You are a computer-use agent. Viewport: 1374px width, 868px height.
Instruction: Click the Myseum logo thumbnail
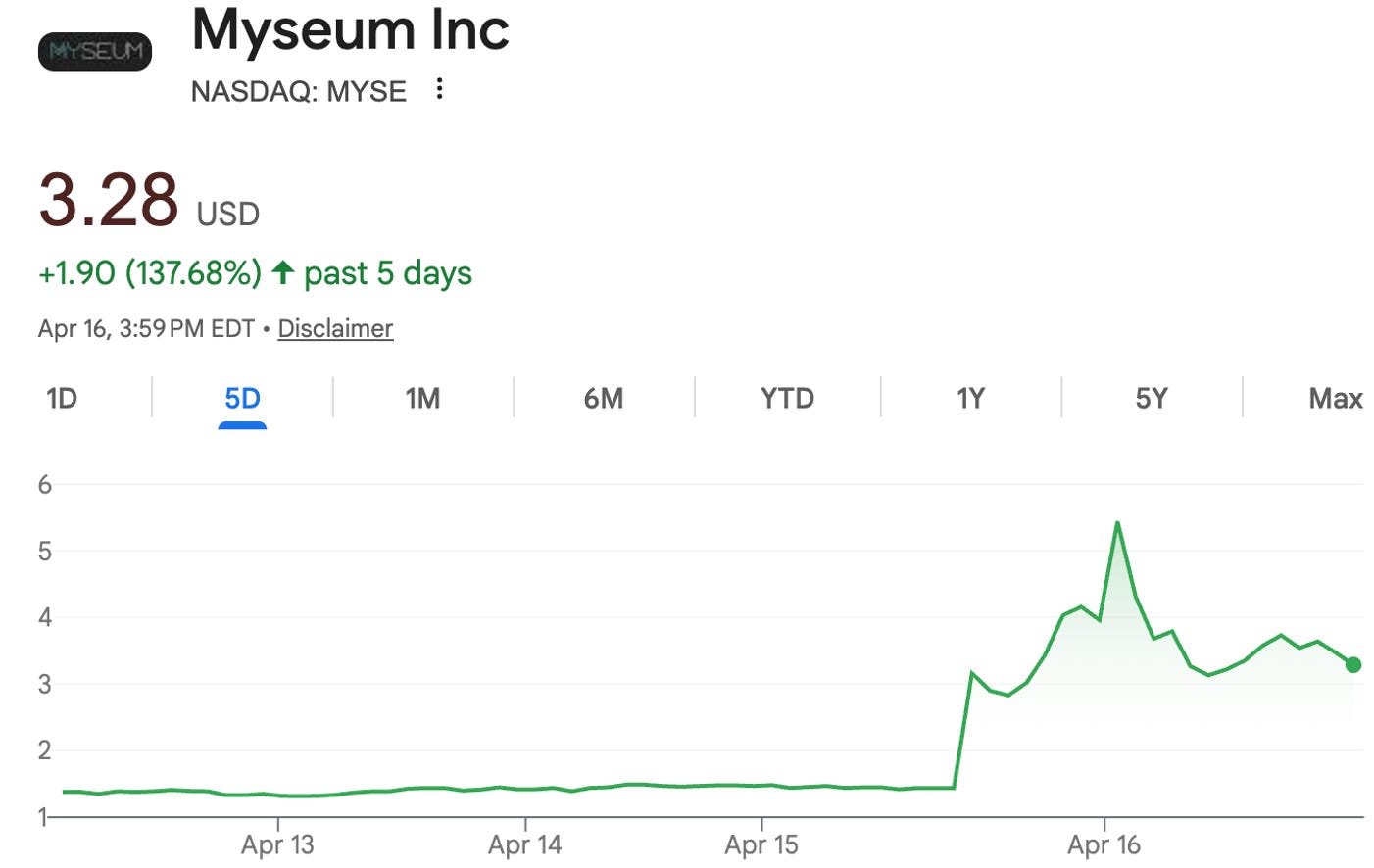click(95, 51)
